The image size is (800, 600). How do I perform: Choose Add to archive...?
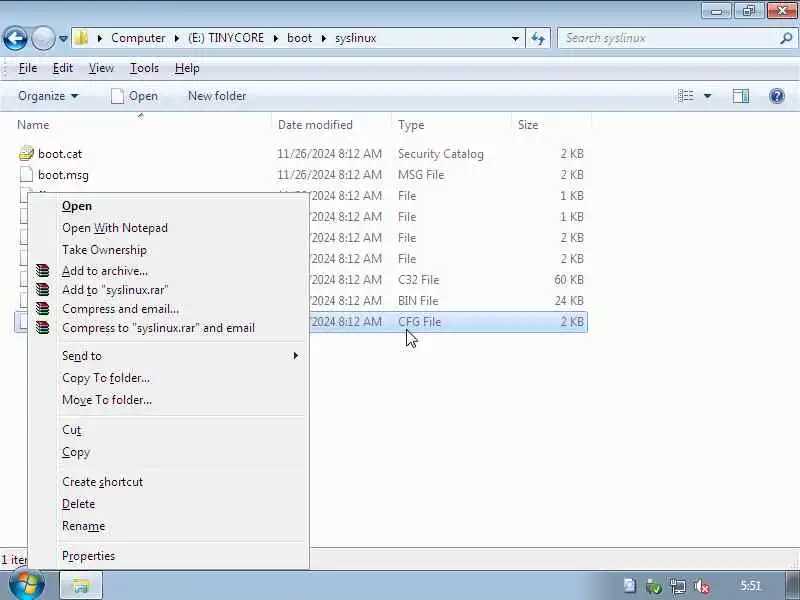coord(105,271)
